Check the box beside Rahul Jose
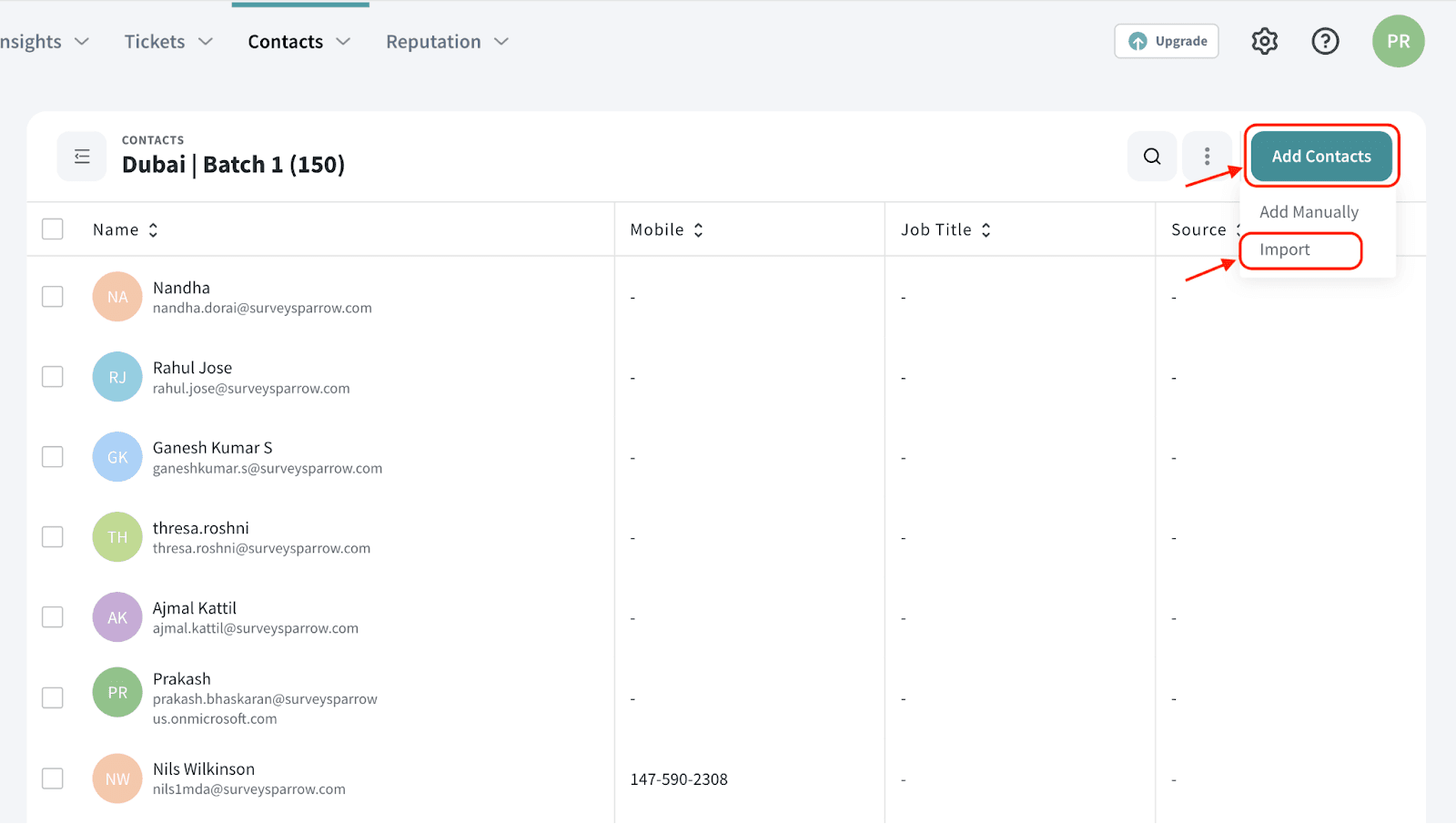Image resolution: width=1456 pixels, height=824 pixels. click(x=53, y=377)
